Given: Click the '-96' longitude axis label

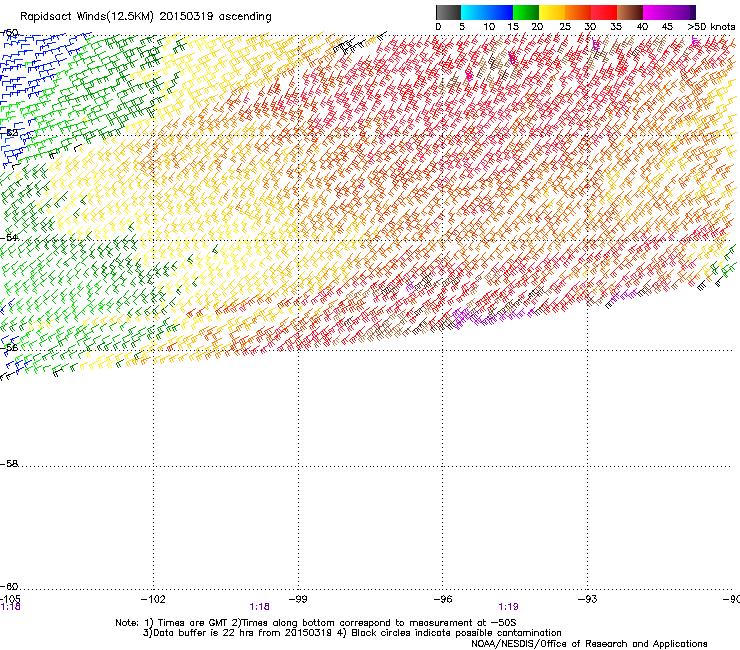Looking at the screenshot, I should [x=443, y=599].
